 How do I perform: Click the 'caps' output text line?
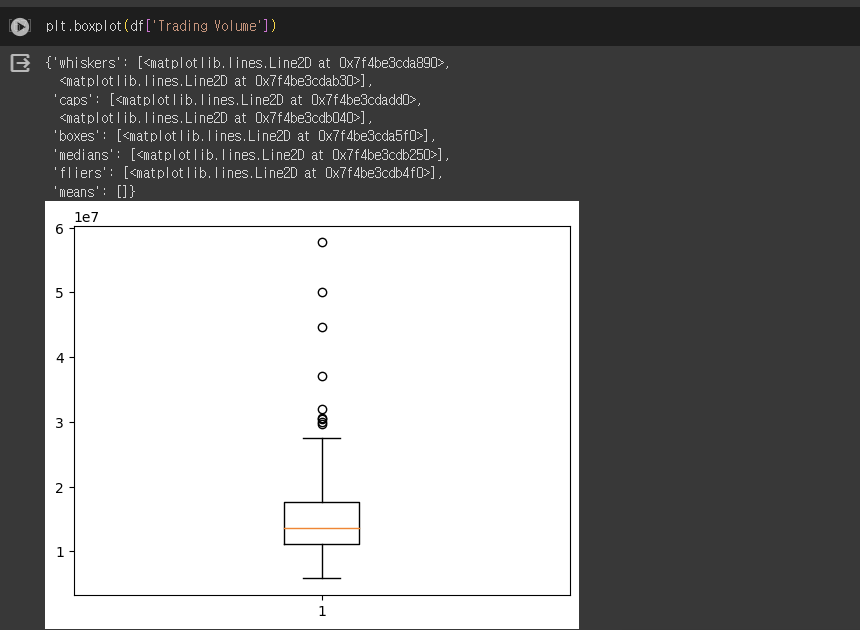tap(237, 100)
